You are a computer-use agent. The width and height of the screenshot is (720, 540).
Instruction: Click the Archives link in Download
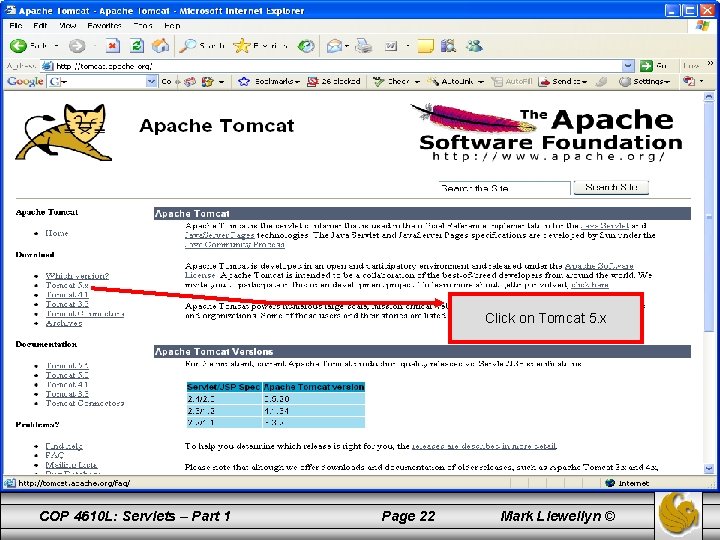(x=64, y=323)
